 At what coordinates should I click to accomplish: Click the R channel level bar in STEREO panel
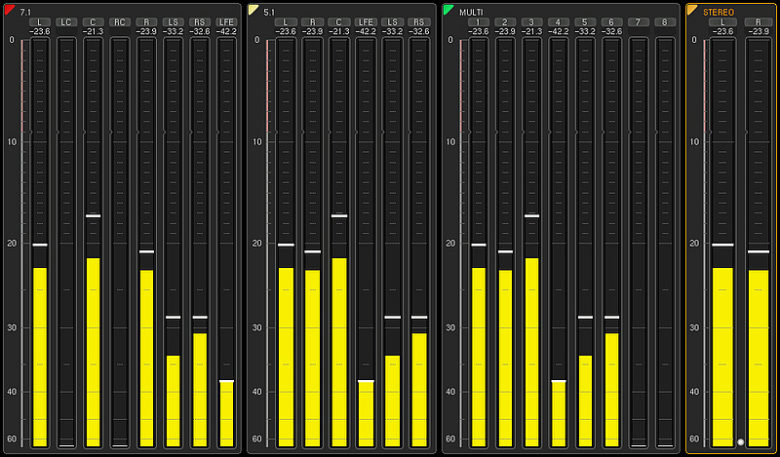point(758,357)
